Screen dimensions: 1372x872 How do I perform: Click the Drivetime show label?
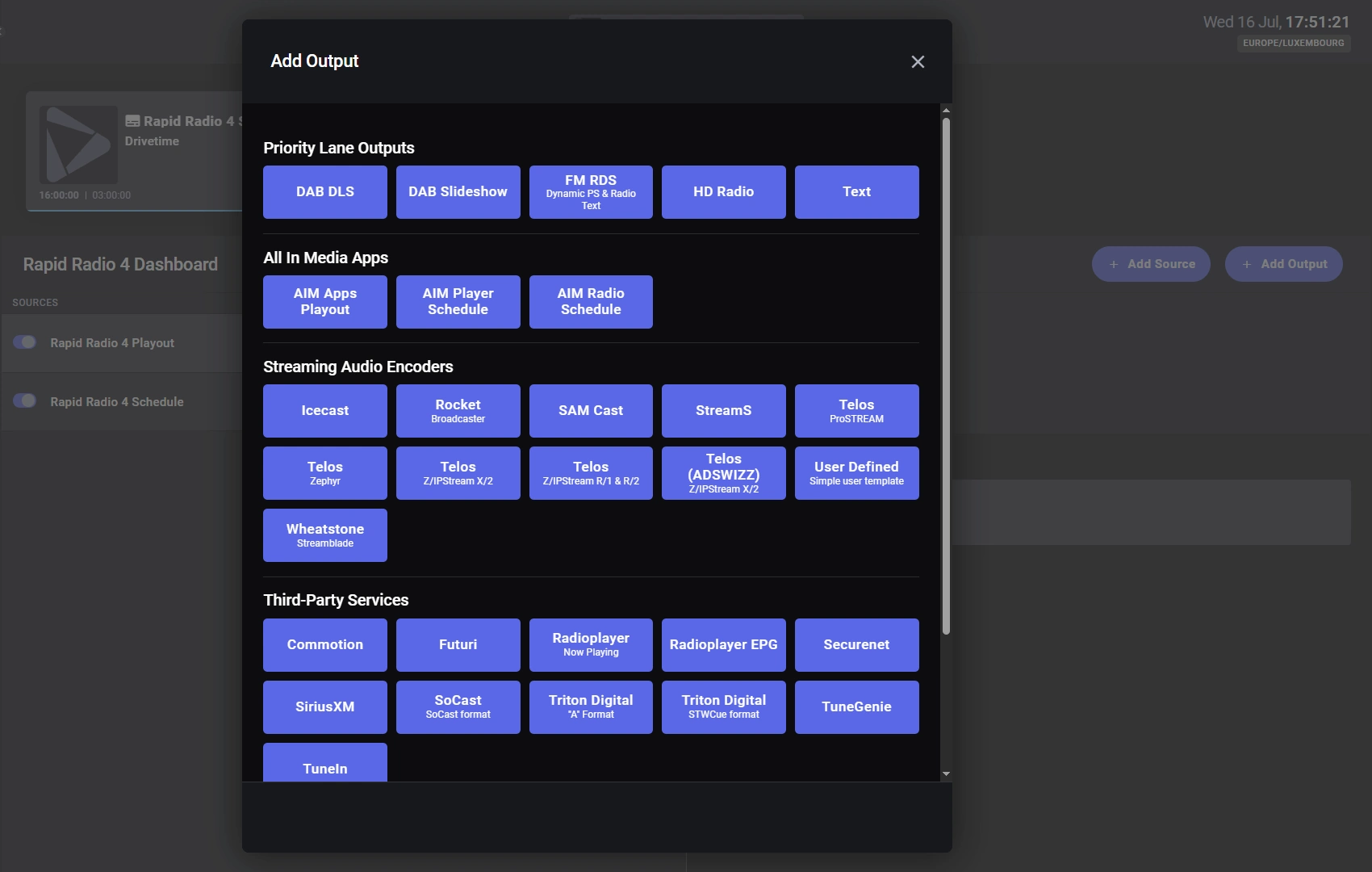click(152, 141)
